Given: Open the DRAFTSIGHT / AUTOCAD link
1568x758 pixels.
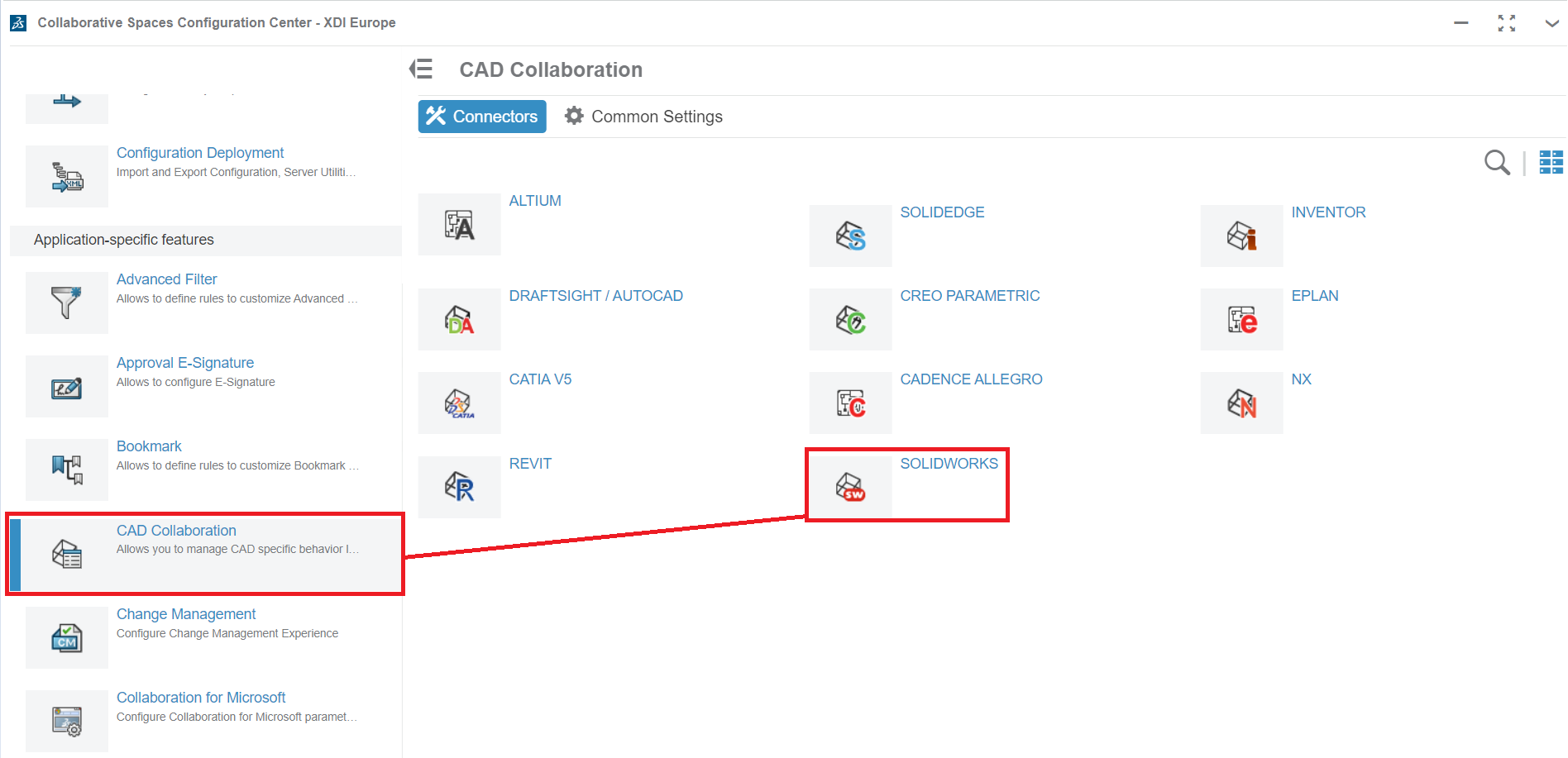Looking at the screenshot, I should coord(595,296).
